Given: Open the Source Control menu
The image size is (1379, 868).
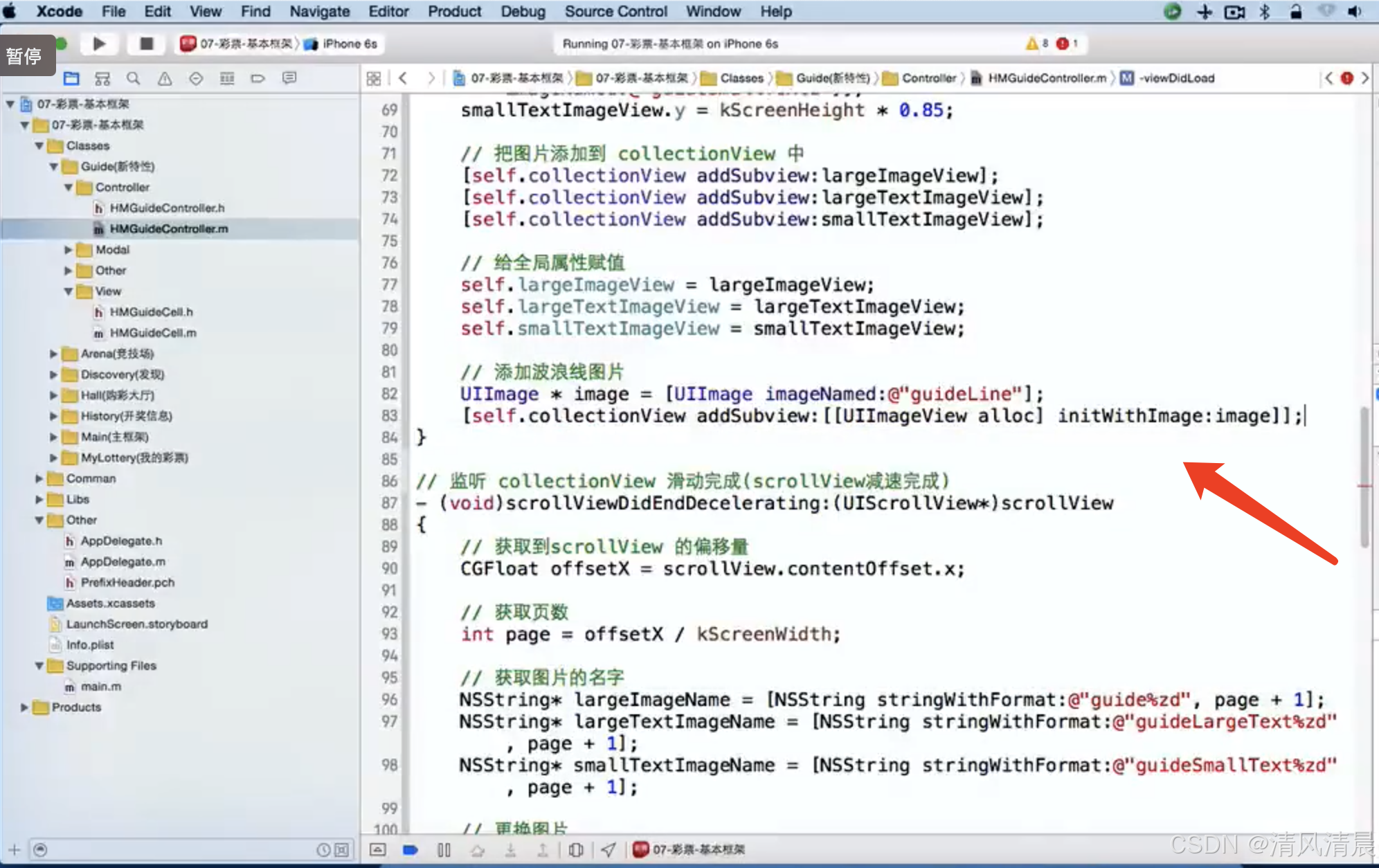Looking at the screenshot, I should tap(615, 11).
